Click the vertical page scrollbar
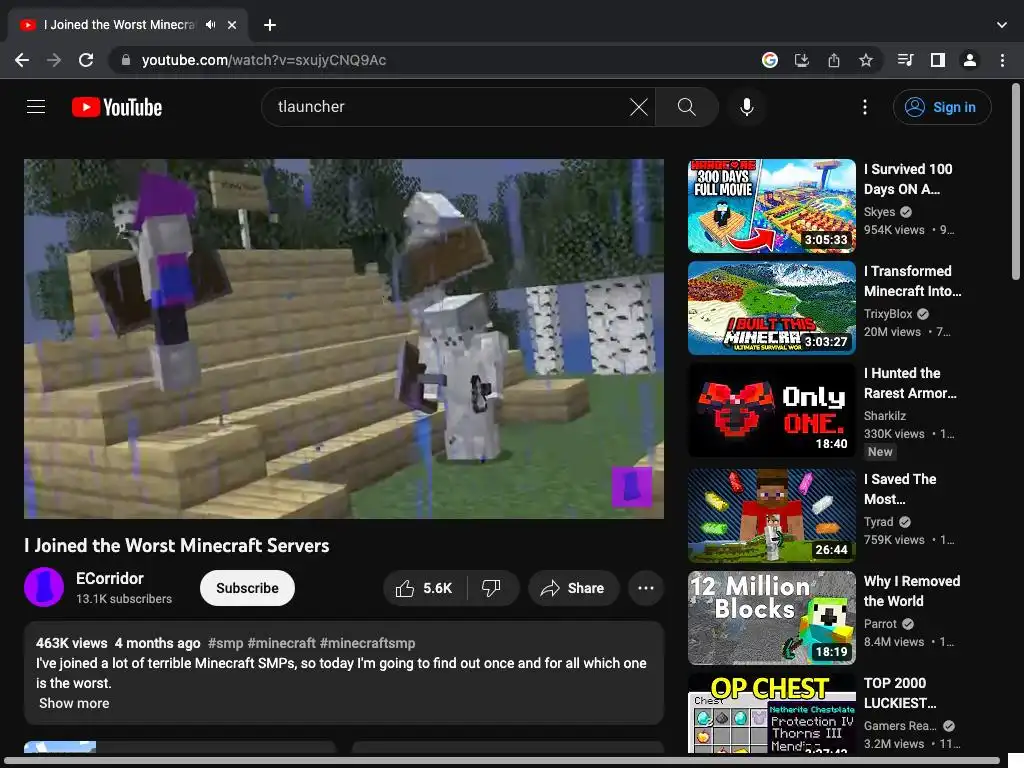 click(x=1016, y=182)
